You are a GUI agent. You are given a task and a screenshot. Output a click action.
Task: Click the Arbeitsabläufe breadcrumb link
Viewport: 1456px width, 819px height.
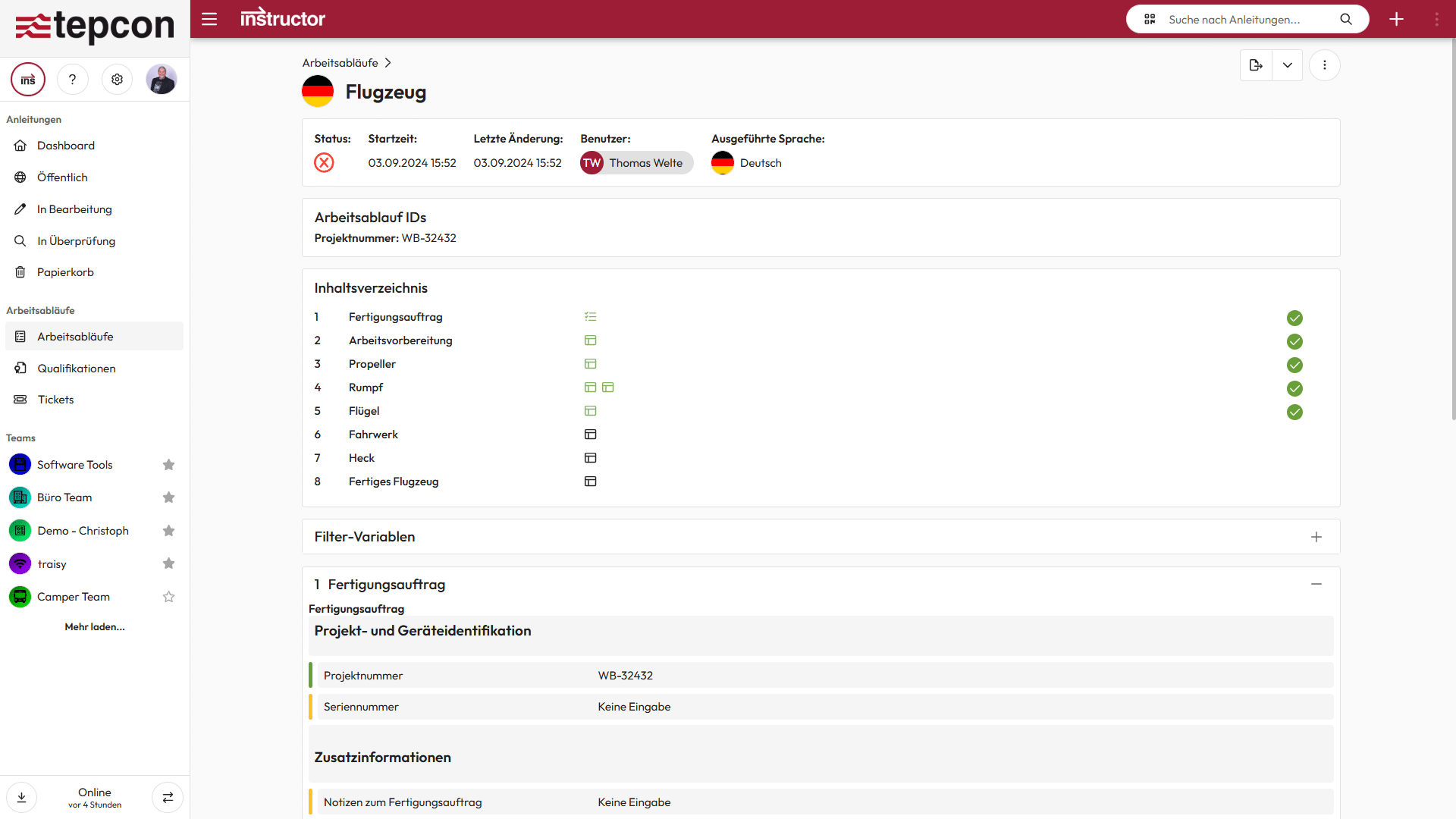[340, 63]
